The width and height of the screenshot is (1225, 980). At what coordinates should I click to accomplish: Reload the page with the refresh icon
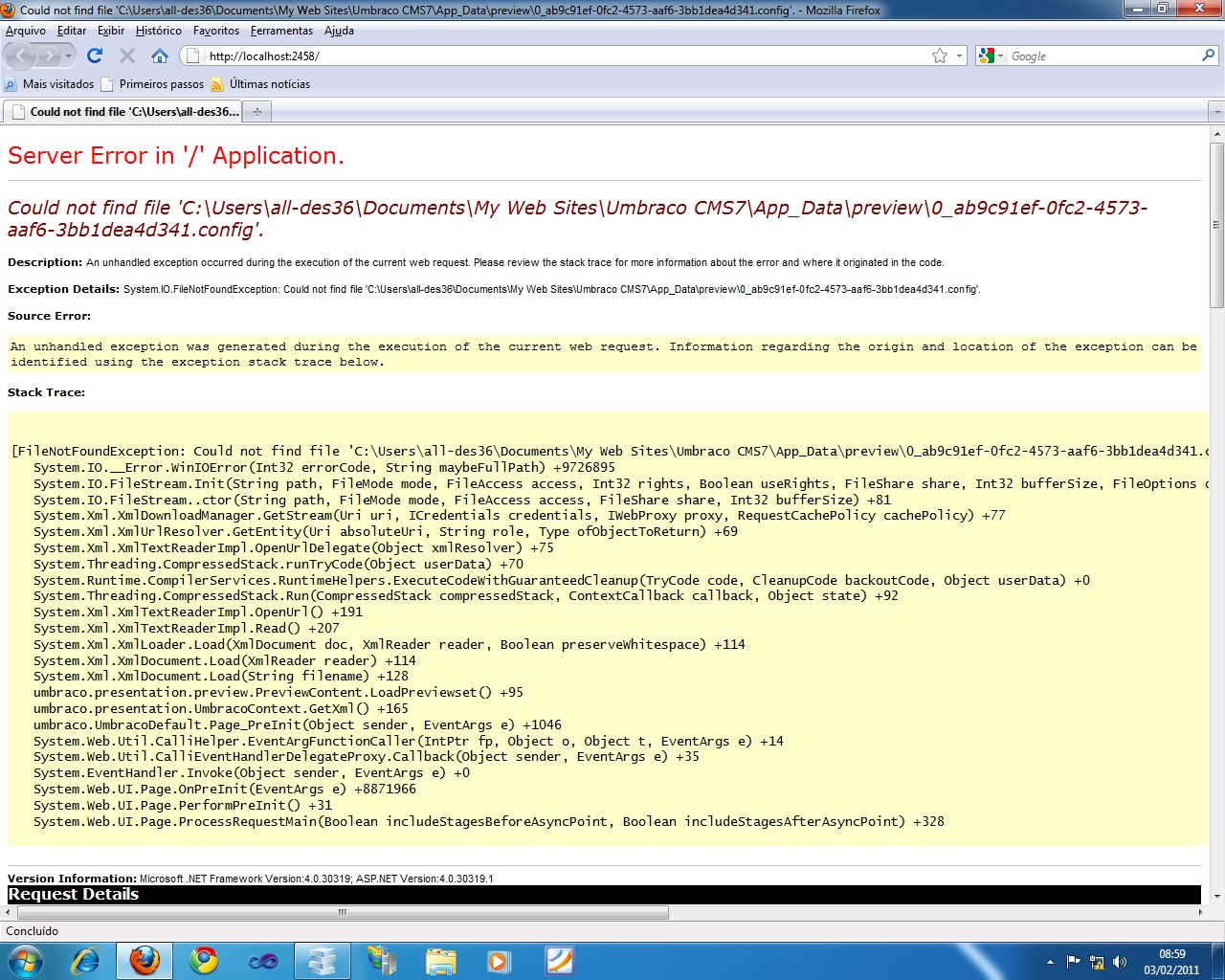(95, 56)
